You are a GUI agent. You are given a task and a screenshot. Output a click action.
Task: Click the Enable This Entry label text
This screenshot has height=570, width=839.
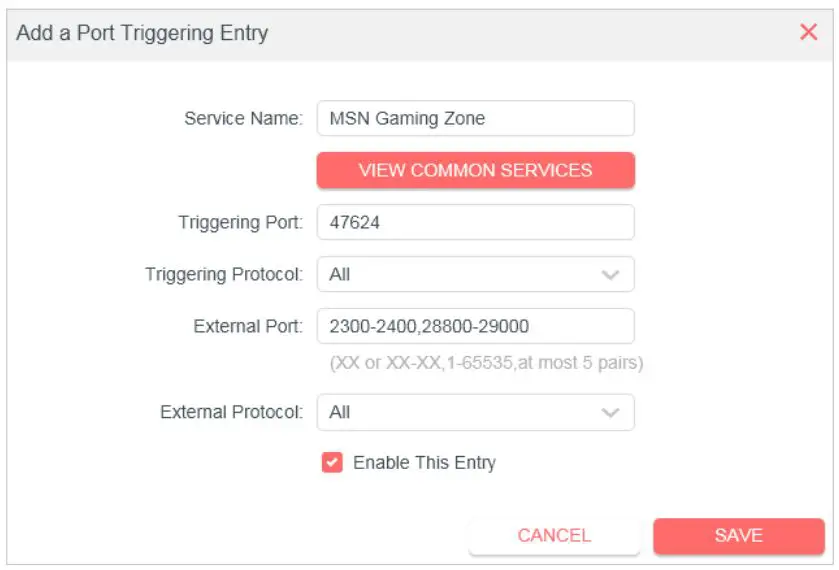point(424,462)
